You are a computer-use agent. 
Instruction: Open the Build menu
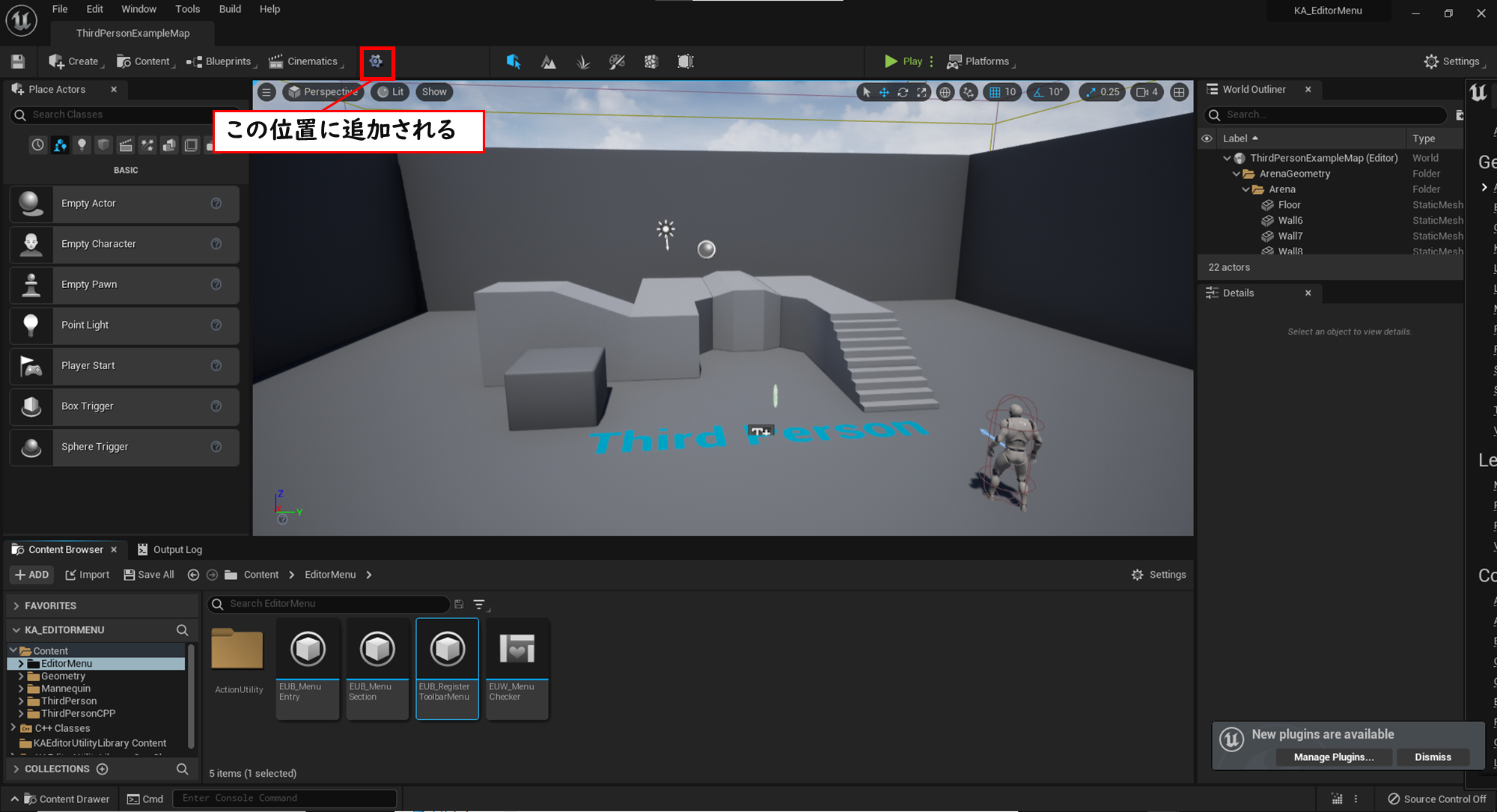pos(230,9)
